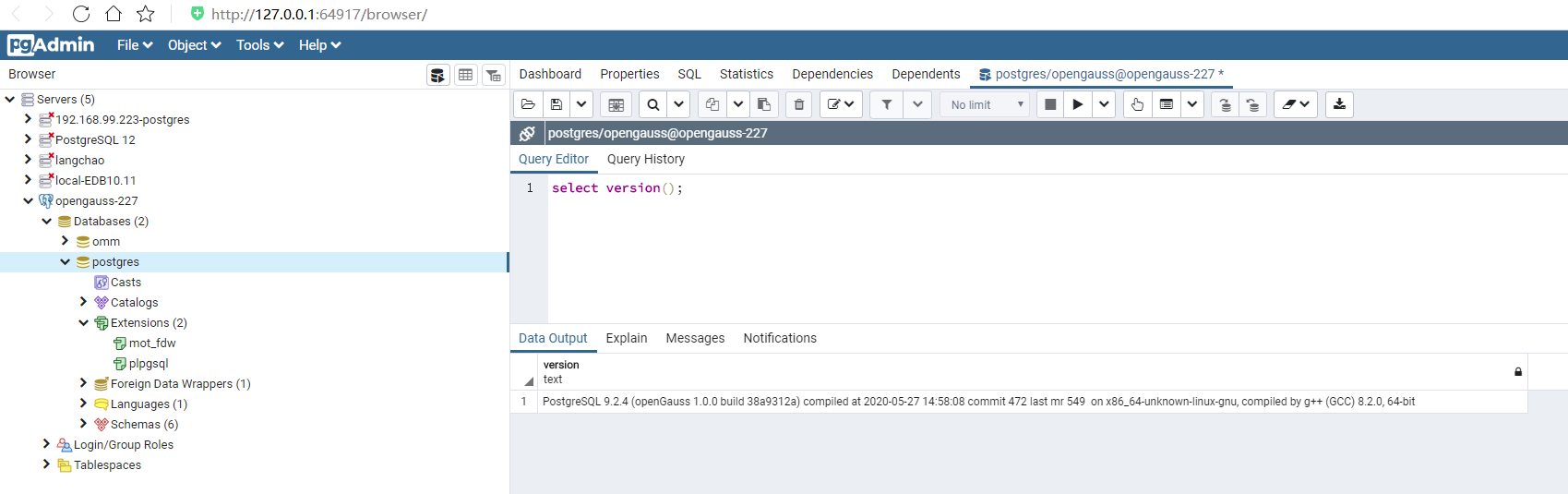Click the Find magnifier icon

click(x=653, y=104)
